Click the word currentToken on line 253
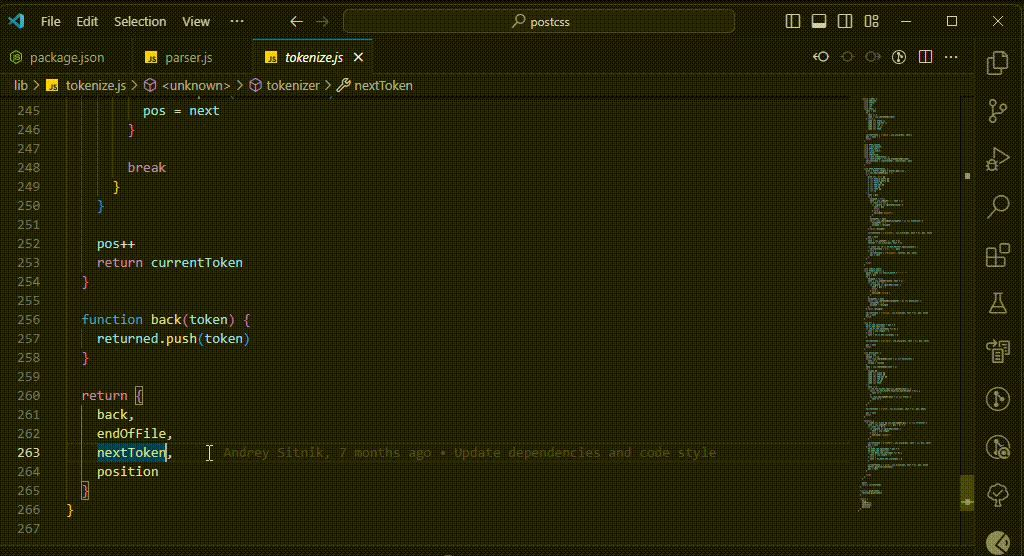Viewport: 1024px width, 556px height. point(197,263)
